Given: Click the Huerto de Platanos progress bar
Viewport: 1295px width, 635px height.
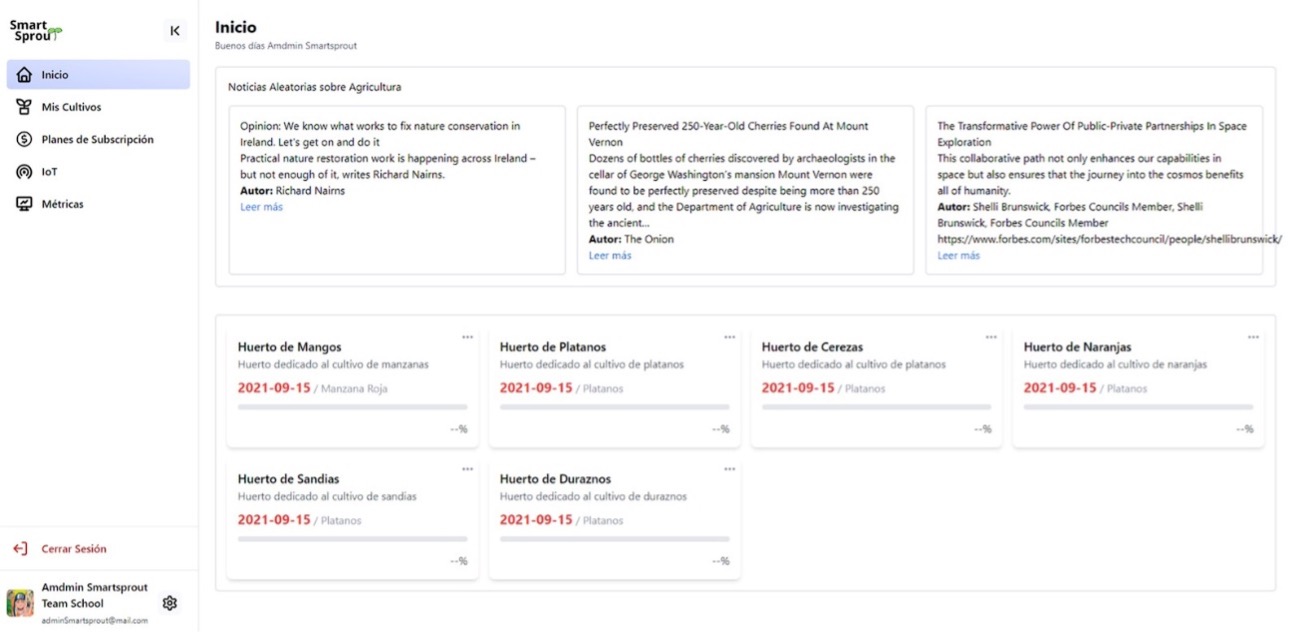Looking at the screenshot, I should coord(614,407).
